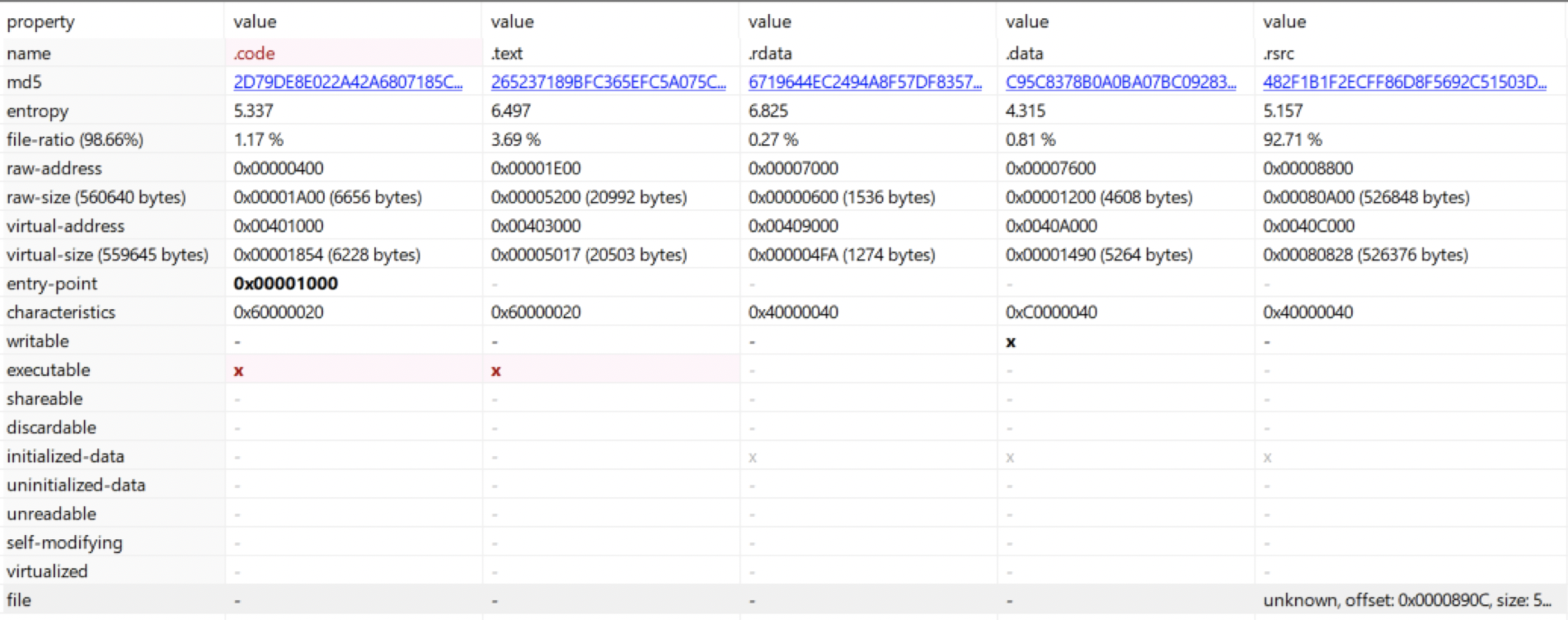
Task: Select file-ratio value 0.81 %
Action: (x=1030, y=139)
